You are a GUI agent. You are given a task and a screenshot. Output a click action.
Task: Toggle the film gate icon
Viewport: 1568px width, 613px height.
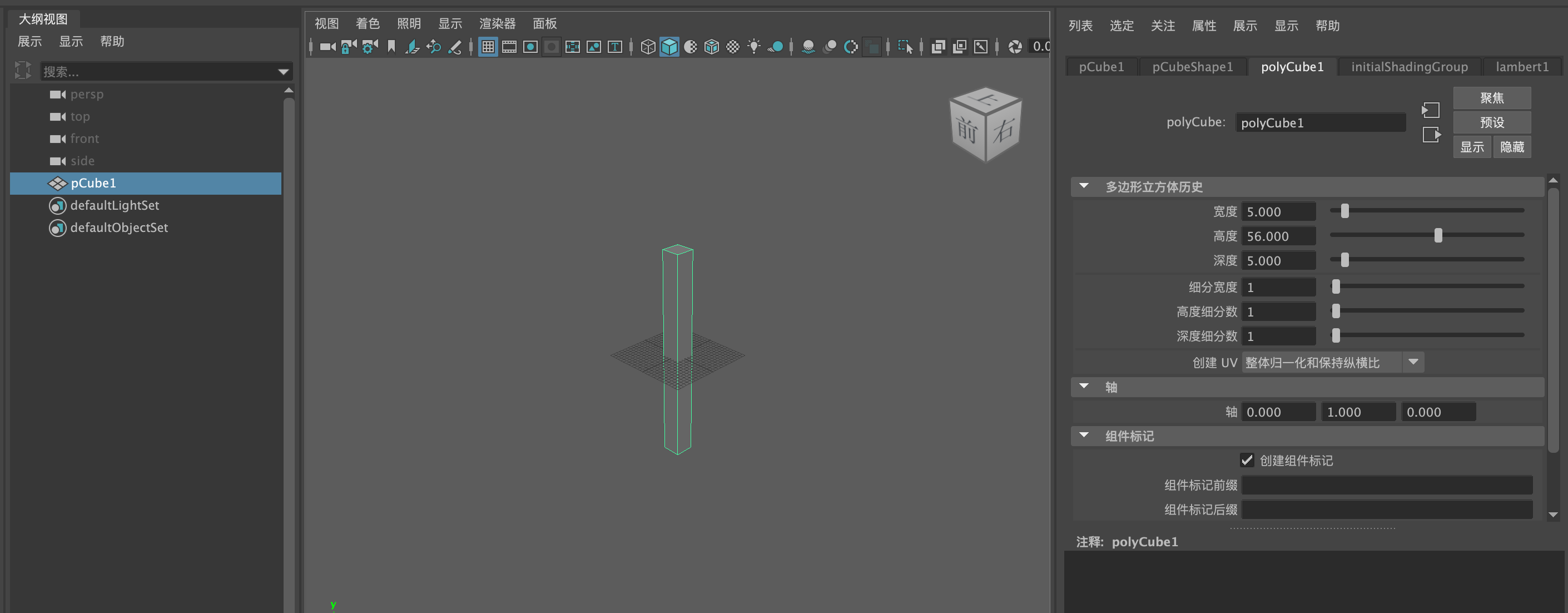point(509,47)
